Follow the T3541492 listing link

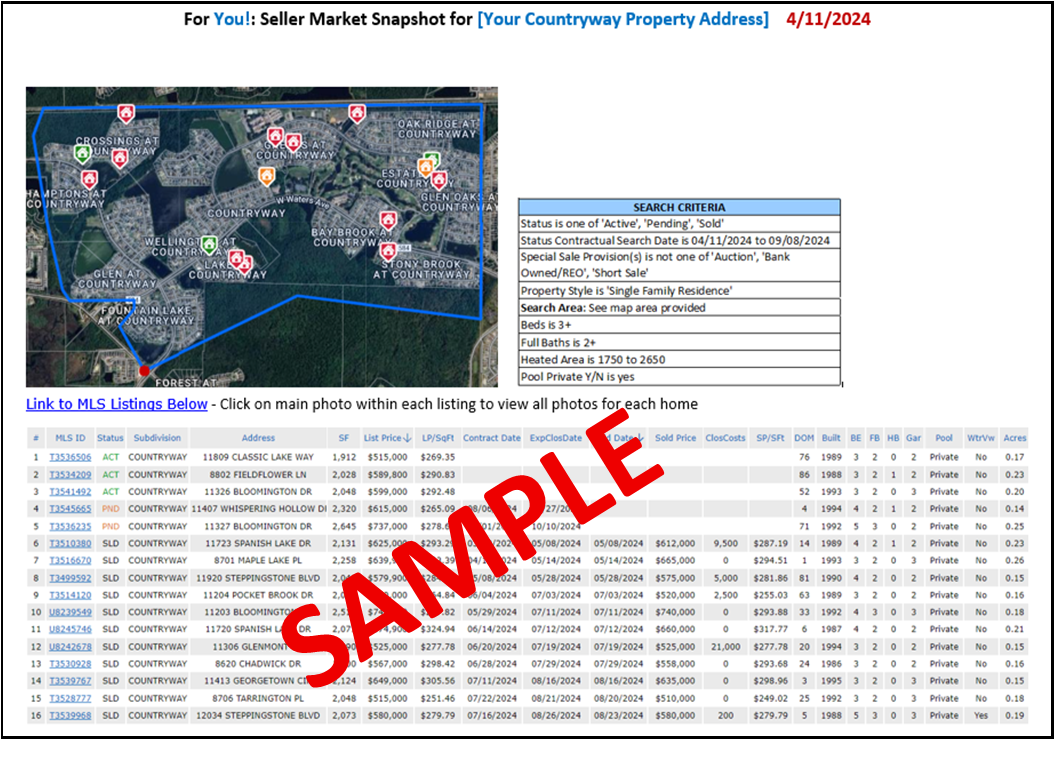tap(70, 492)
